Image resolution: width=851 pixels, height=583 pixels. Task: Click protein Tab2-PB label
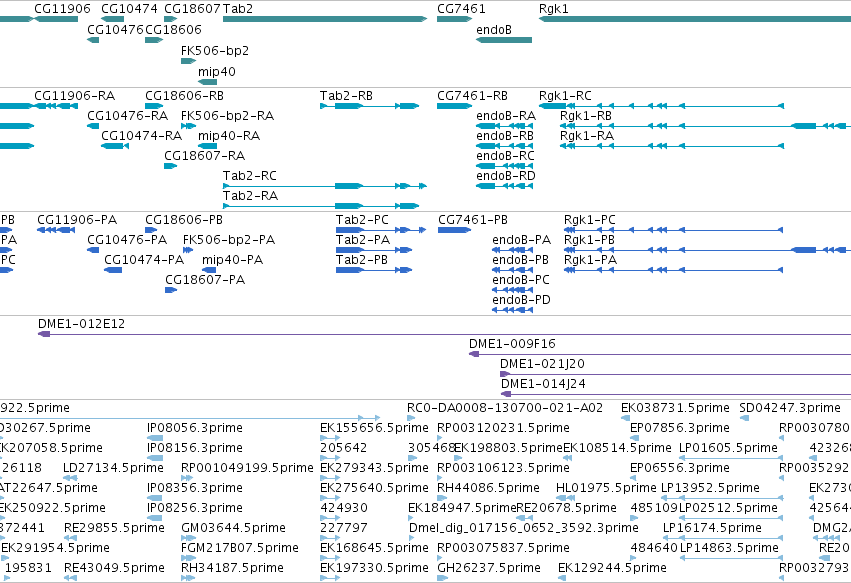[x=362, y=260]
